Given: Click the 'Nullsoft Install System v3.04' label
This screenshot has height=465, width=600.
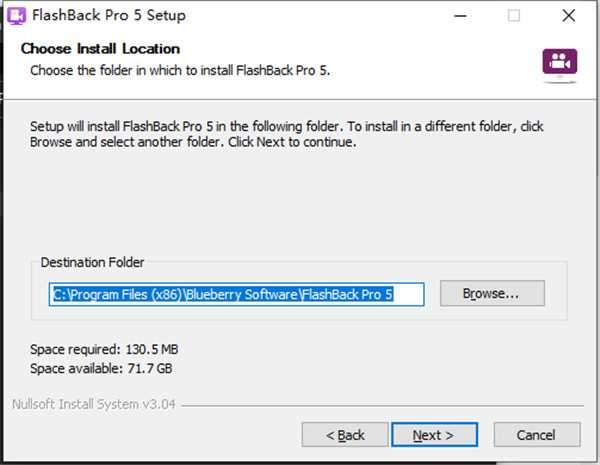Looking at the screenshot, I should (95, 406).
